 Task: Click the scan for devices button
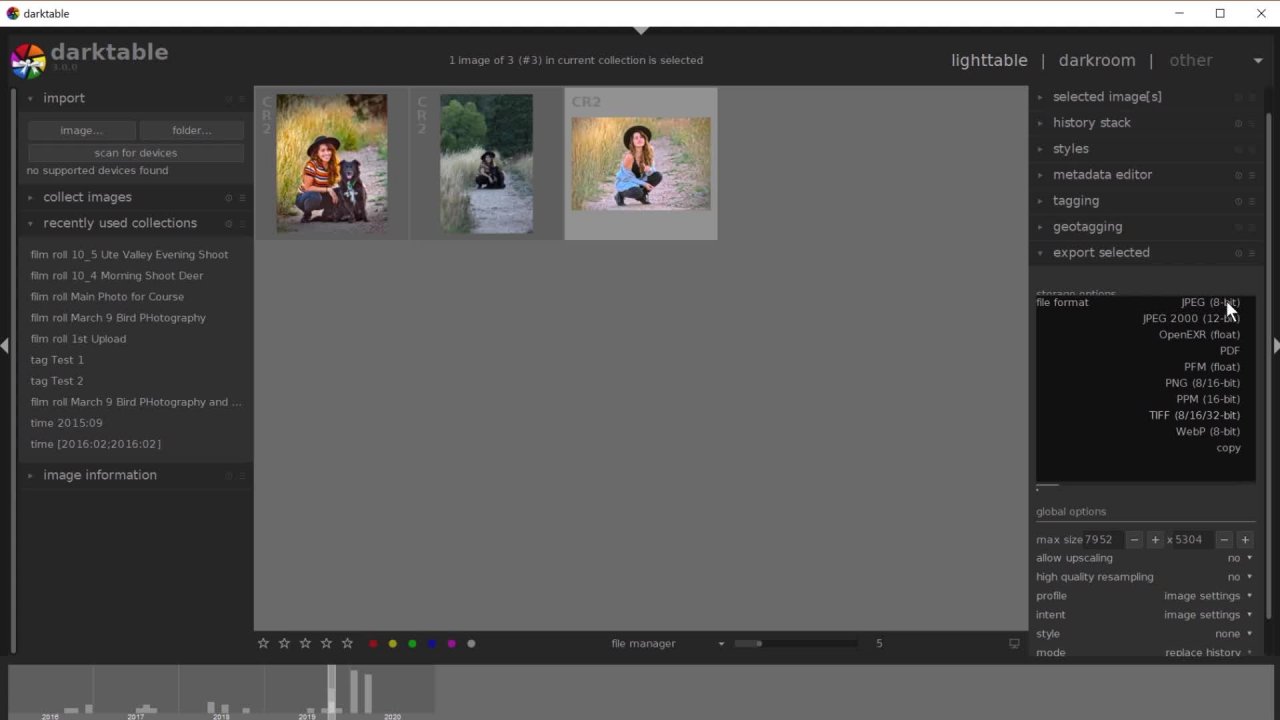pos(135,152)
